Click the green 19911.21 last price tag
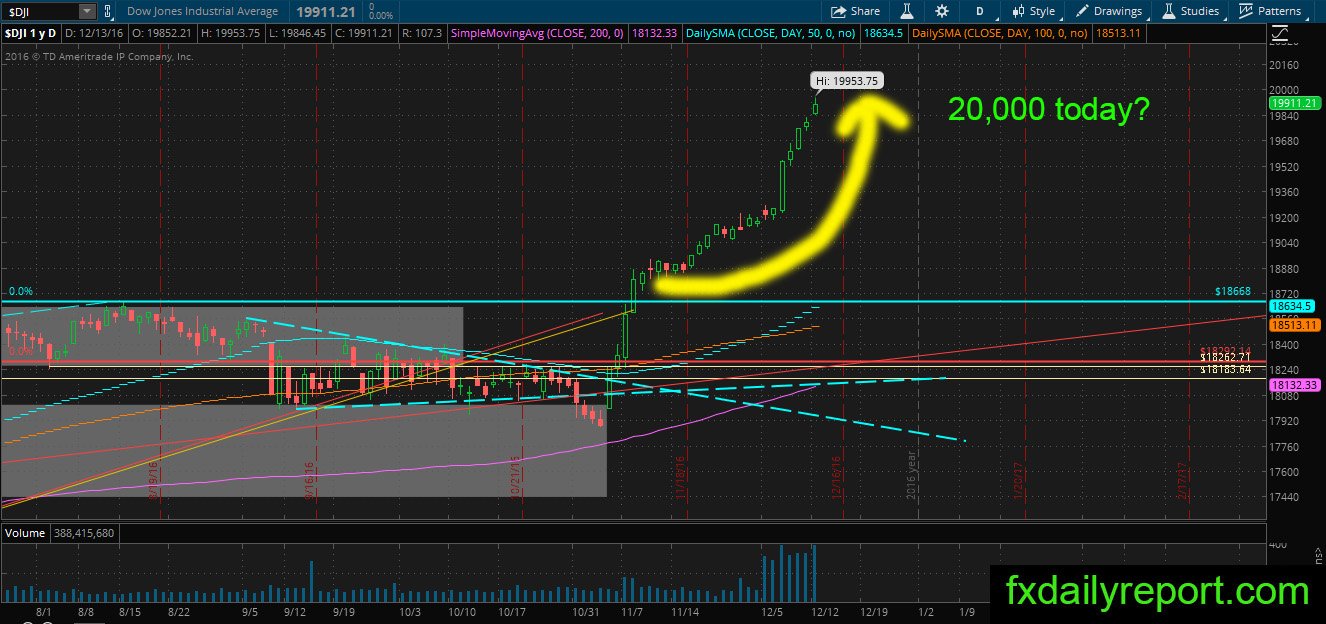The height and width of the screenshot is (624, 1326). point(1295,103)
